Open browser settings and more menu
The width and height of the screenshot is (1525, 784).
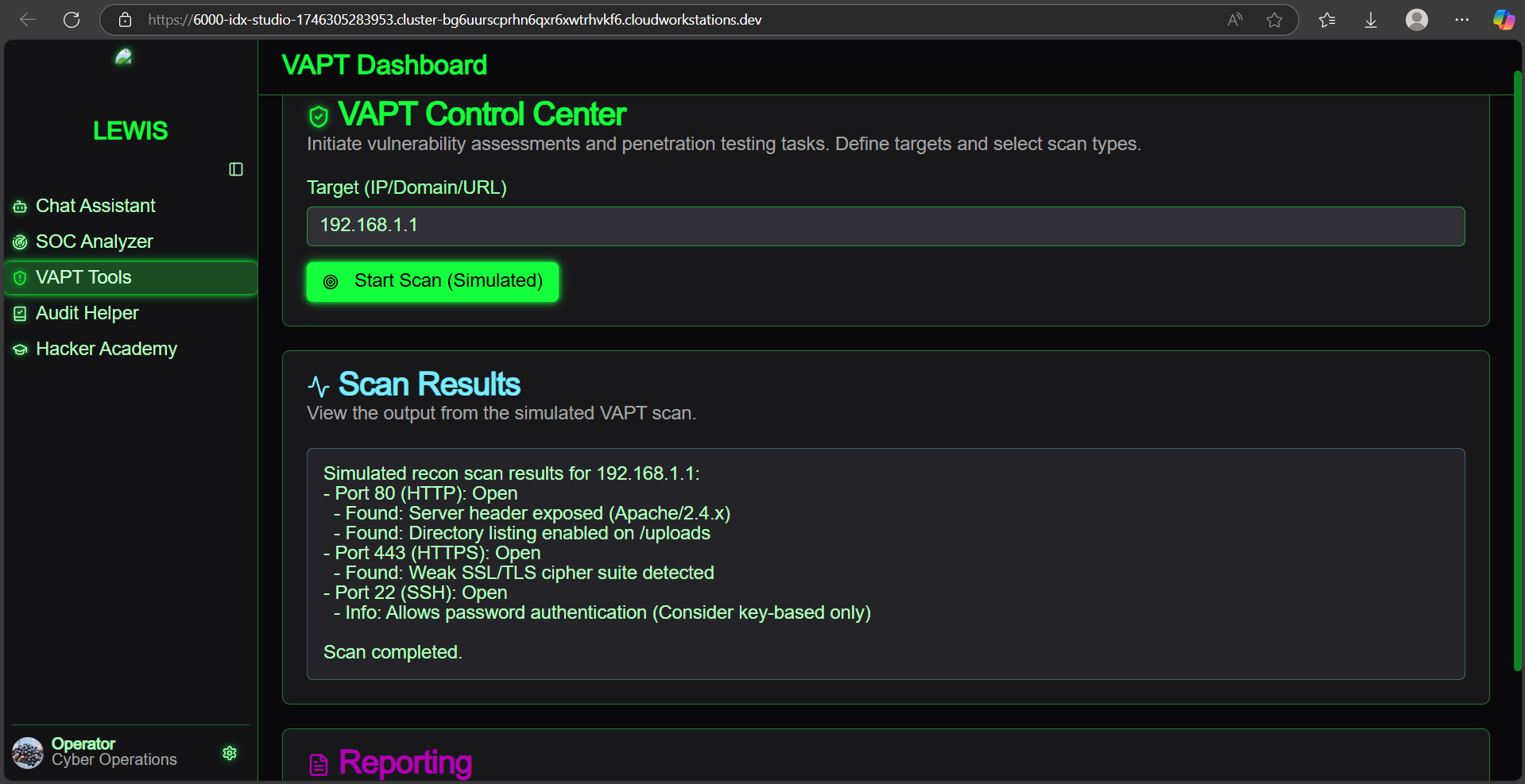[1461, 20]
